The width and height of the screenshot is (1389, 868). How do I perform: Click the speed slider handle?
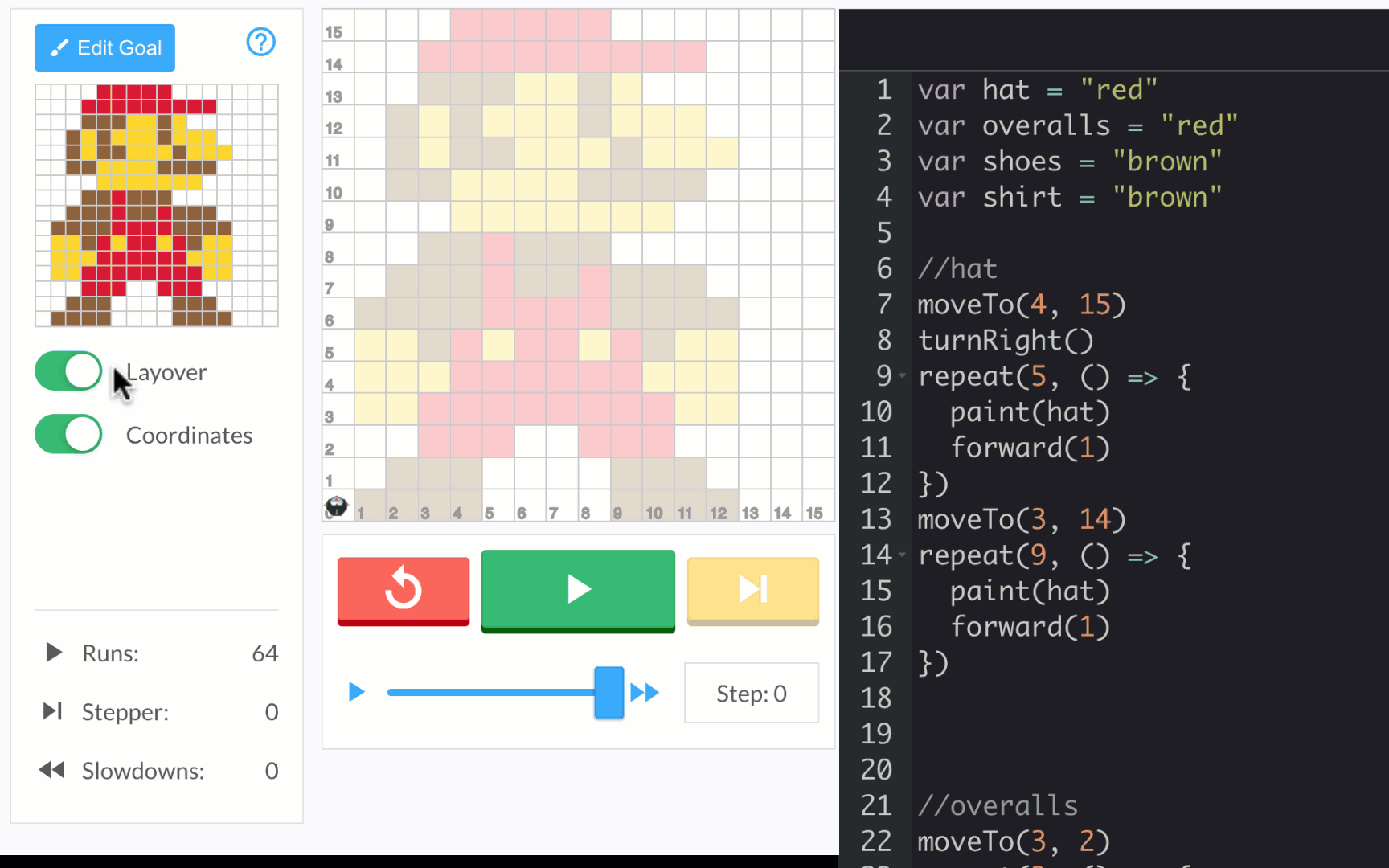(608, 692)
